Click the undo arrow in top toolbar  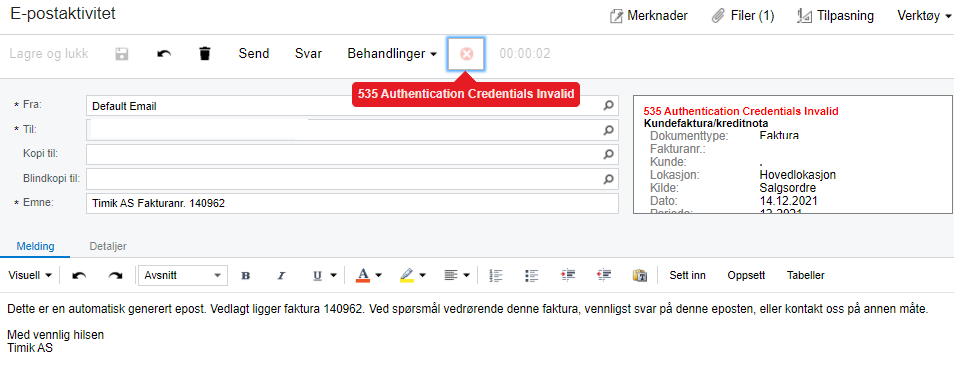coord(164,54)
